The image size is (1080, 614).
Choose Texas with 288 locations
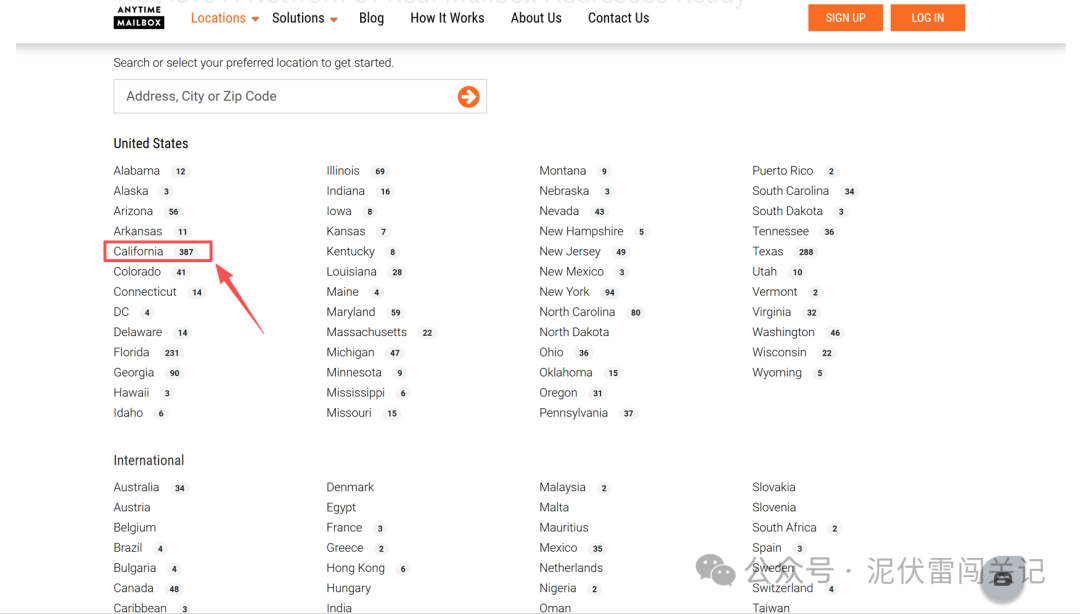[x=767, y=252]
